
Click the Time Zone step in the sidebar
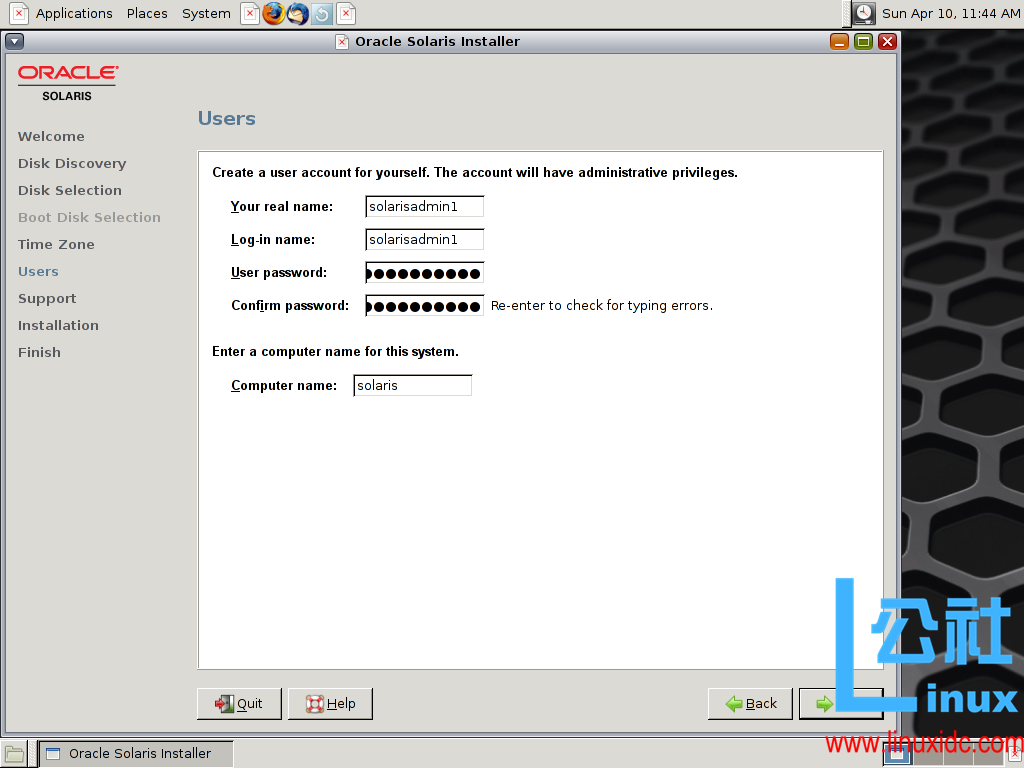[56, 244]
